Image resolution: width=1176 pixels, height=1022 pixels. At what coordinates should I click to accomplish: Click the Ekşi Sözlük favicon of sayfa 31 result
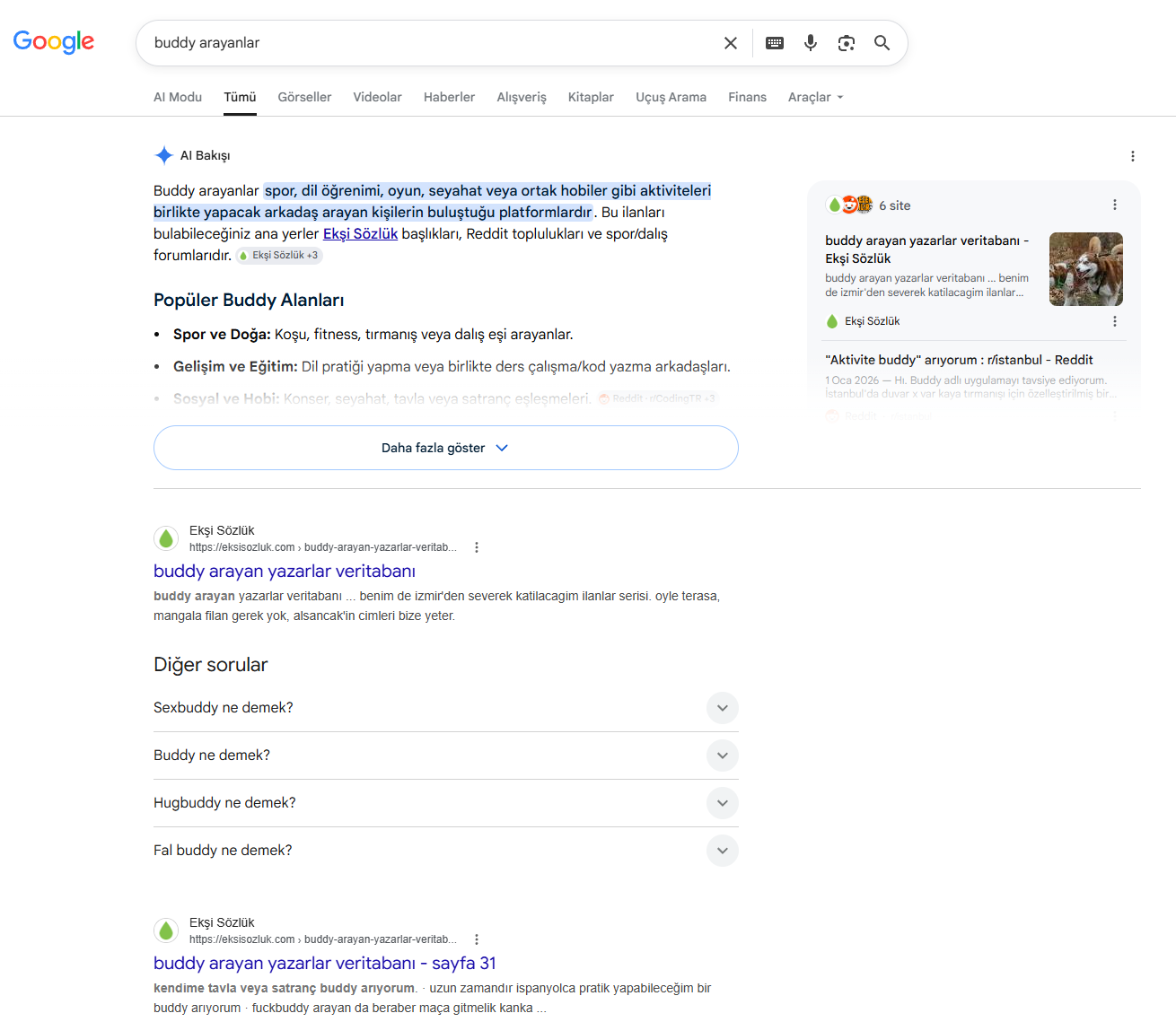(166, 930)
